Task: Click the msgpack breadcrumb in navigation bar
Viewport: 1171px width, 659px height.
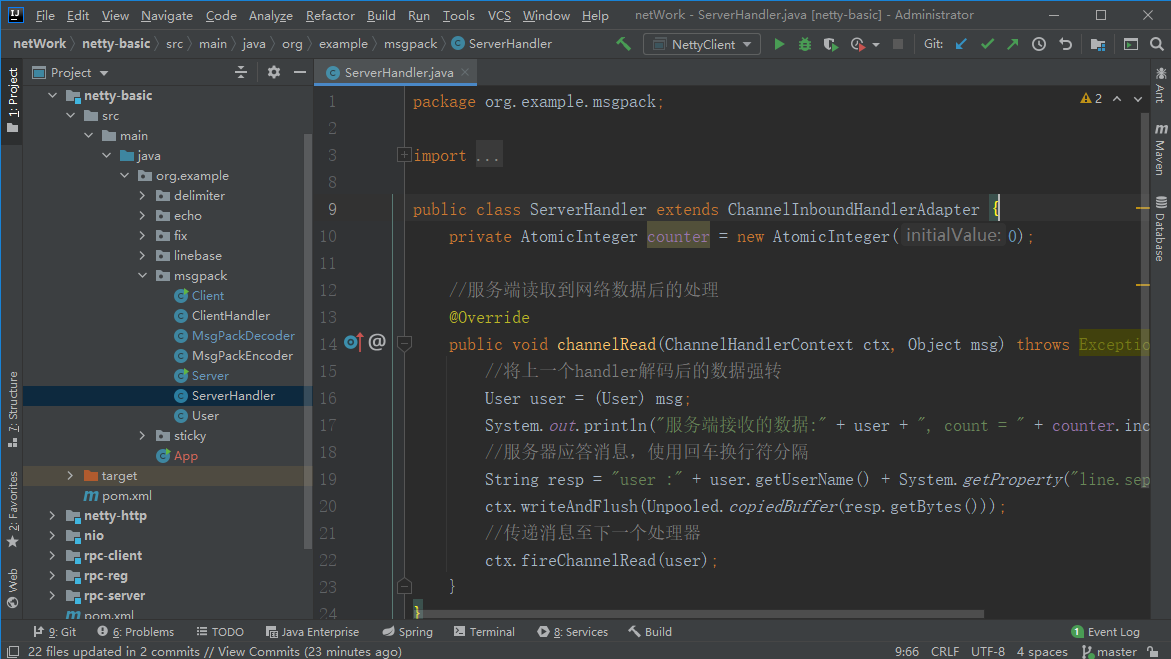Action: [x=410, y=44]
